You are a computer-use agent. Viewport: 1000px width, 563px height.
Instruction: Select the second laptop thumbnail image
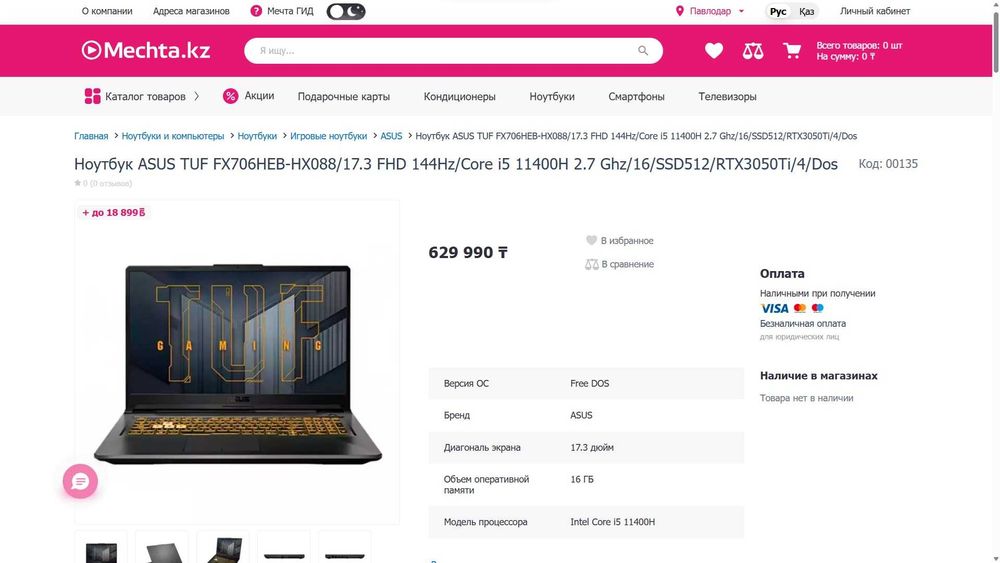[162, 548]
